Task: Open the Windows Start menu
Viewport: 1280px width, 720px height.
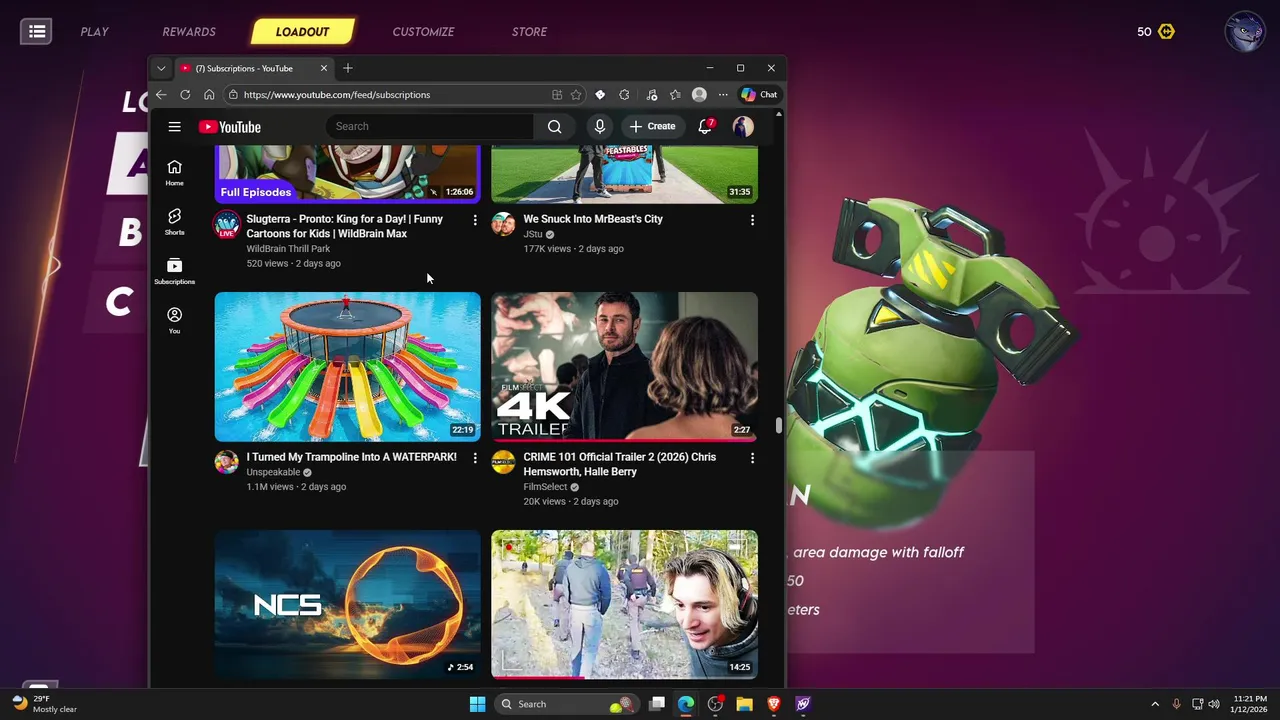Action: [477, 704]
